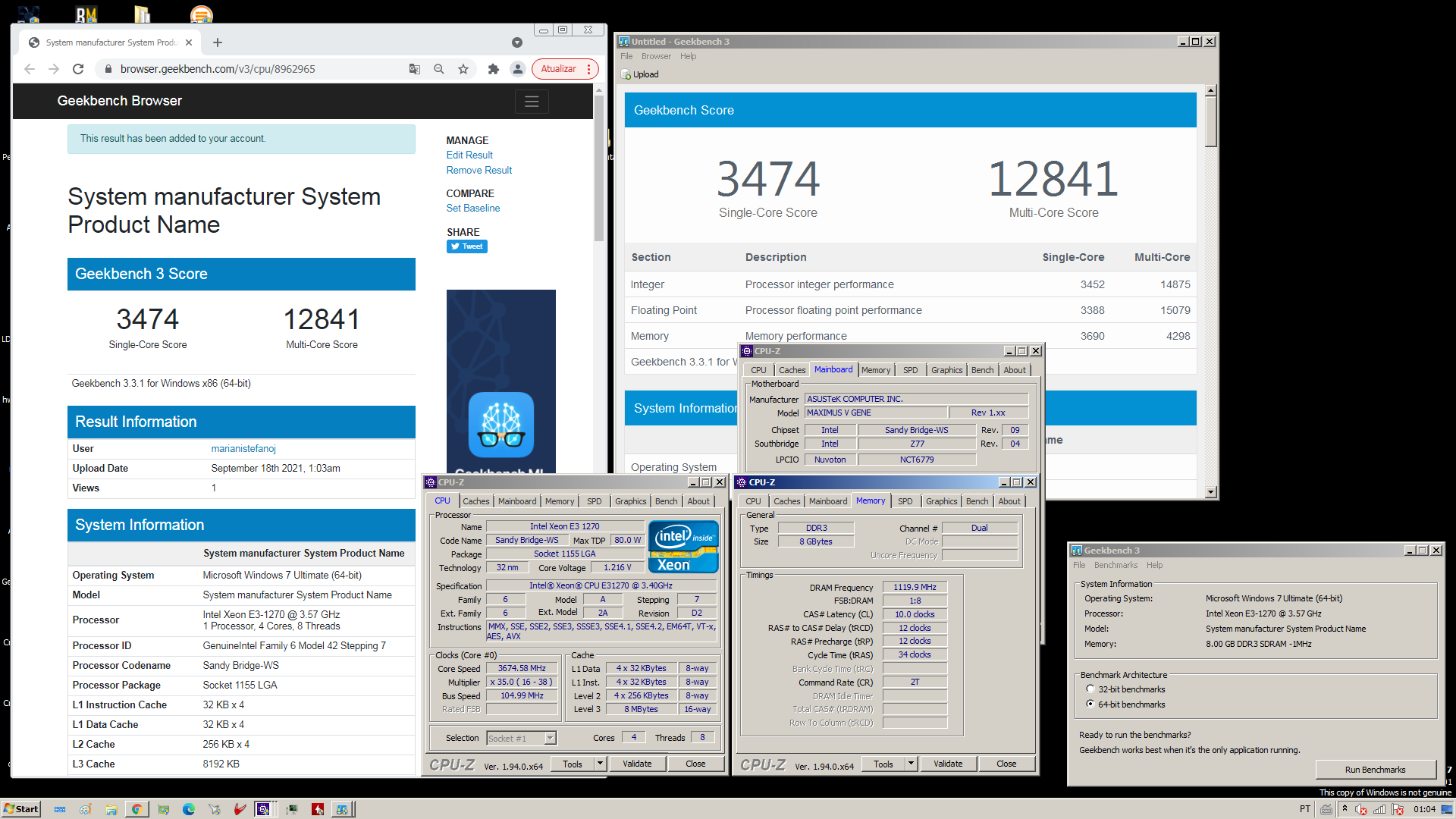This screenshot has width=1456, height=819.
Task: Click the Intel Xeon inside logo
Action: (683, 546)
